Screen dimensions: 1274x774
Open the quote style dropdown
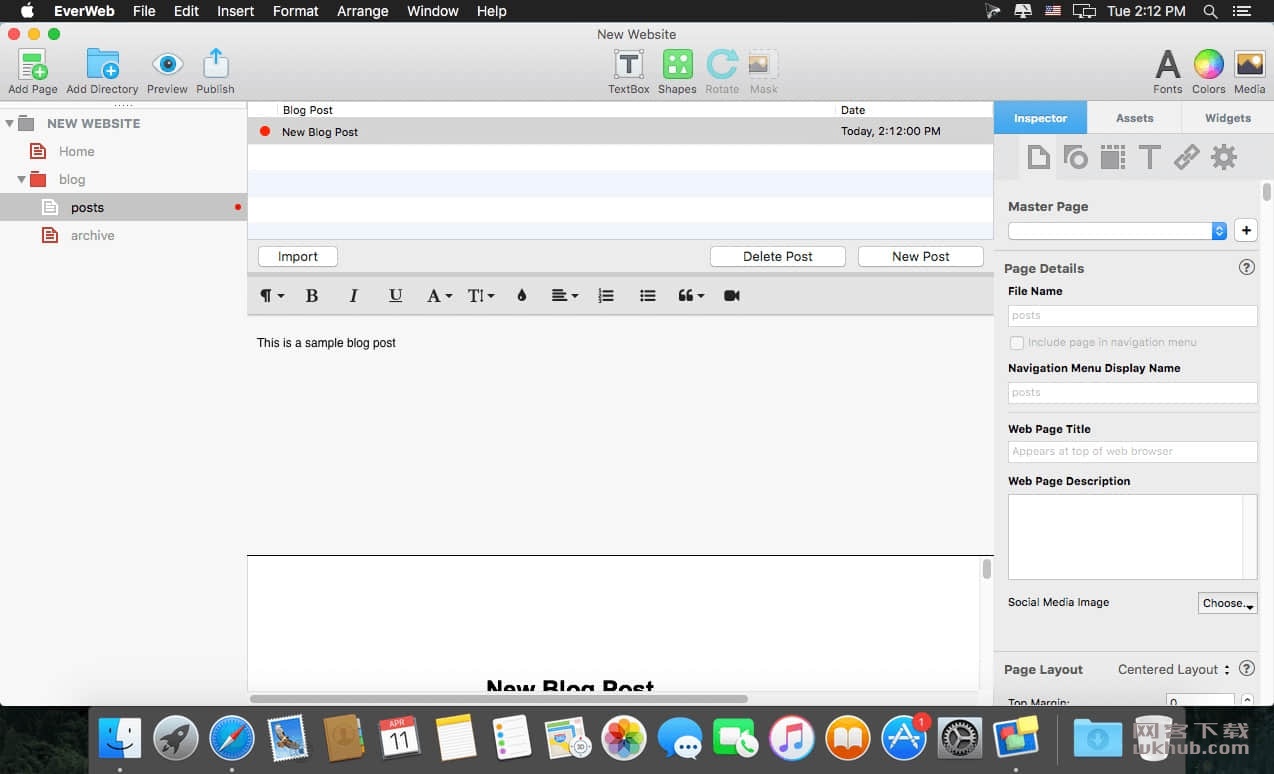coord(691,296)
